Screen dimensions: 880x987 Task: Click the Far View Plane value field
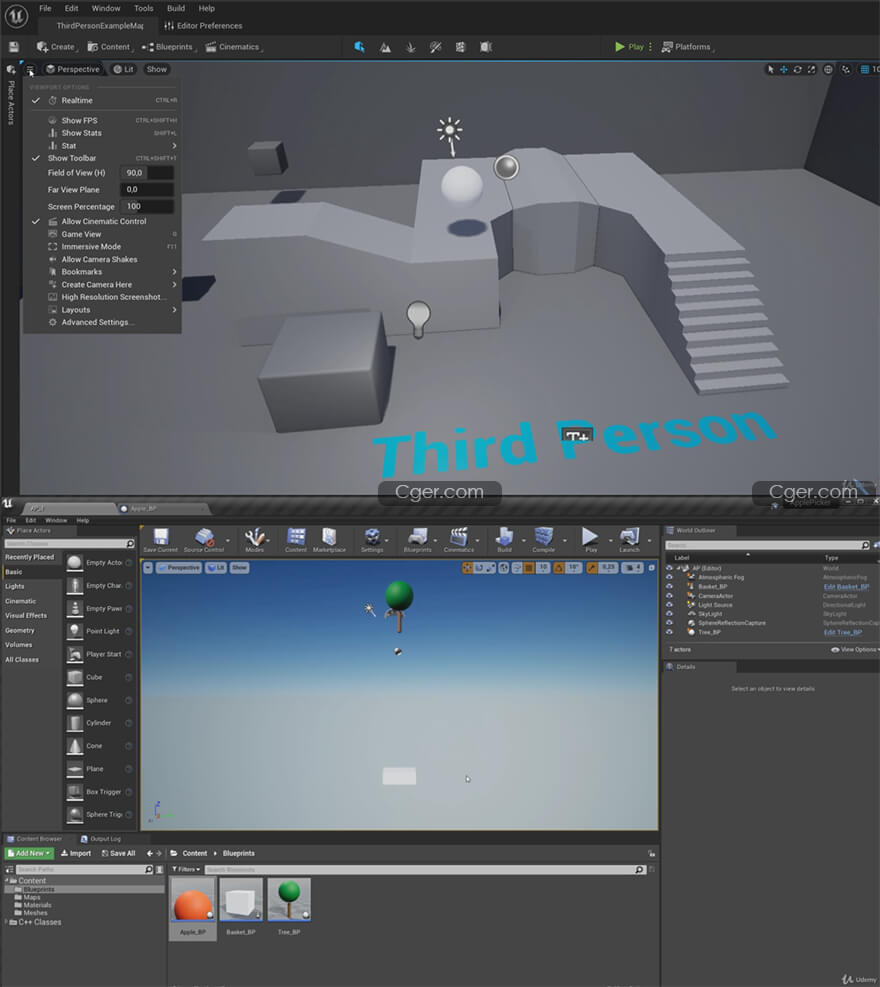[x=147, y=189]
